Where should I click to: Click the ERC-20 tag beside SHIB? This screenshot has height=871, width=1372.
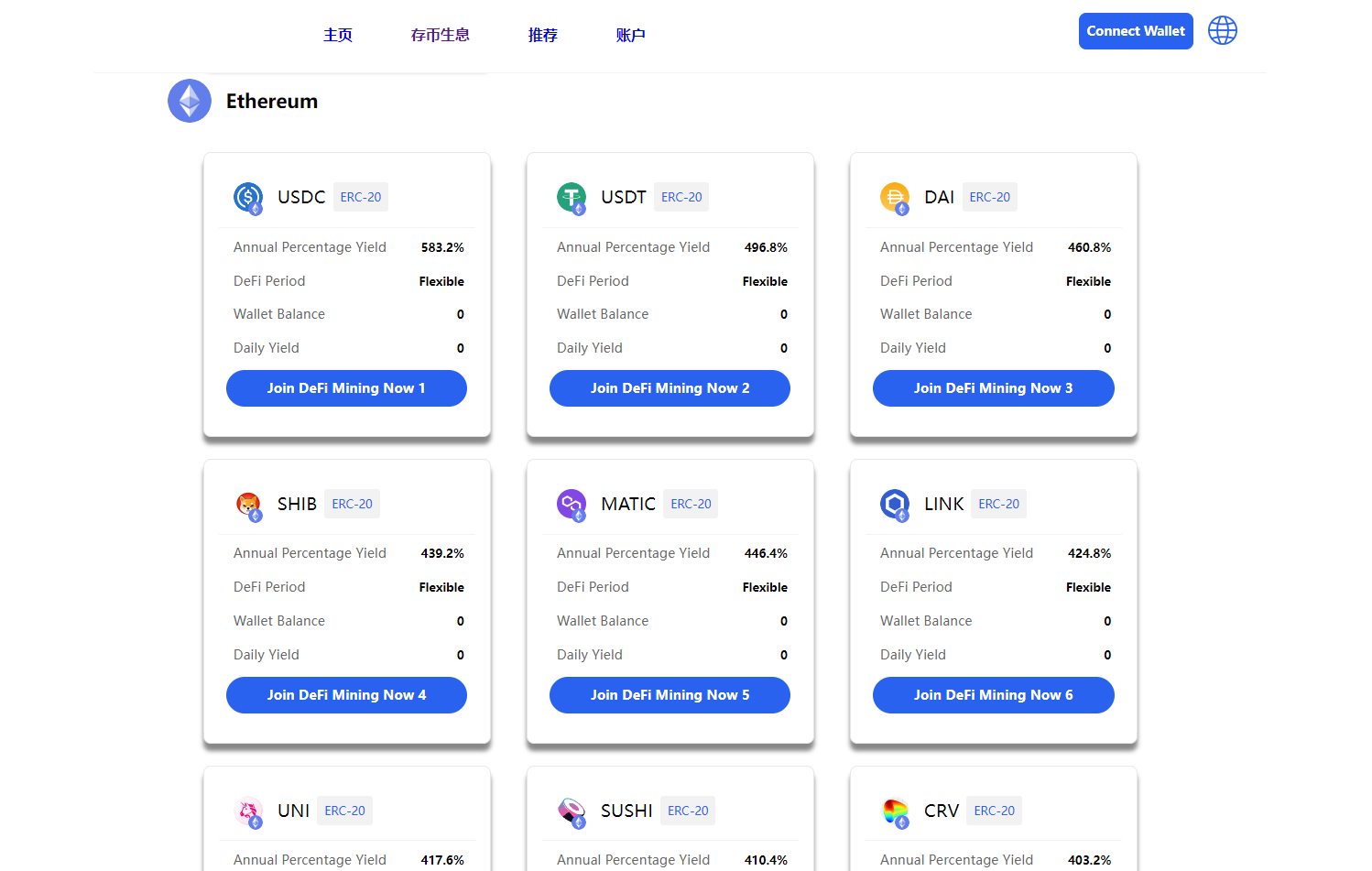353,504
